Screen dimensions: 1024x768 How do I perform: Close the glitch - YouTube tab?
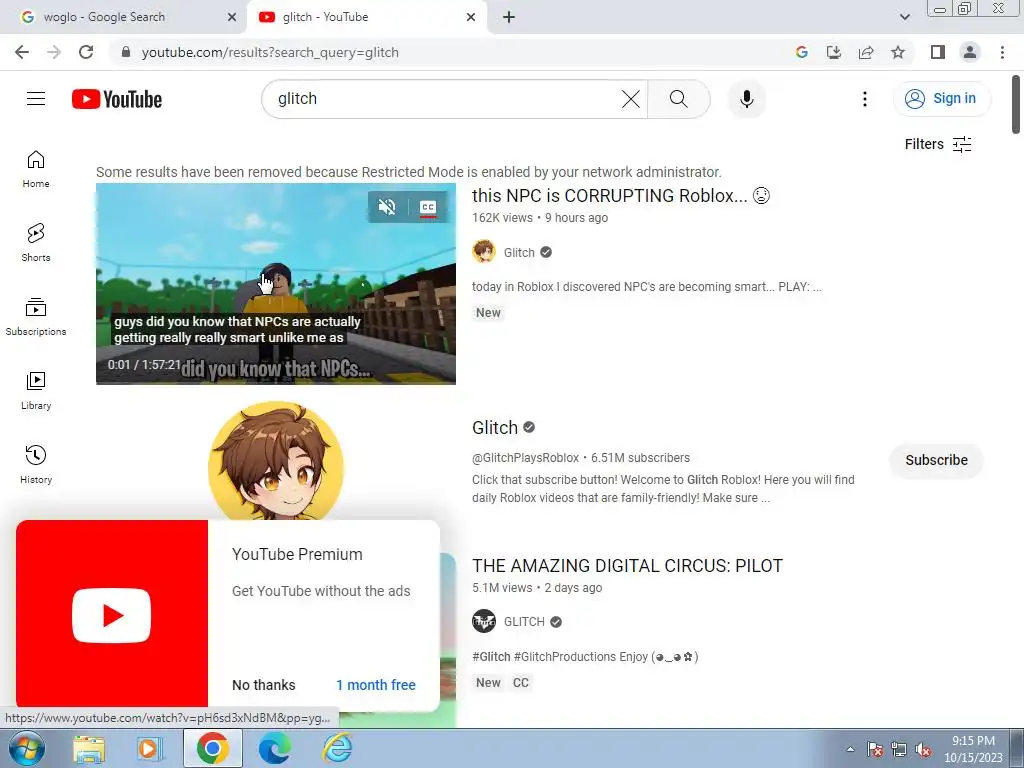471,17
